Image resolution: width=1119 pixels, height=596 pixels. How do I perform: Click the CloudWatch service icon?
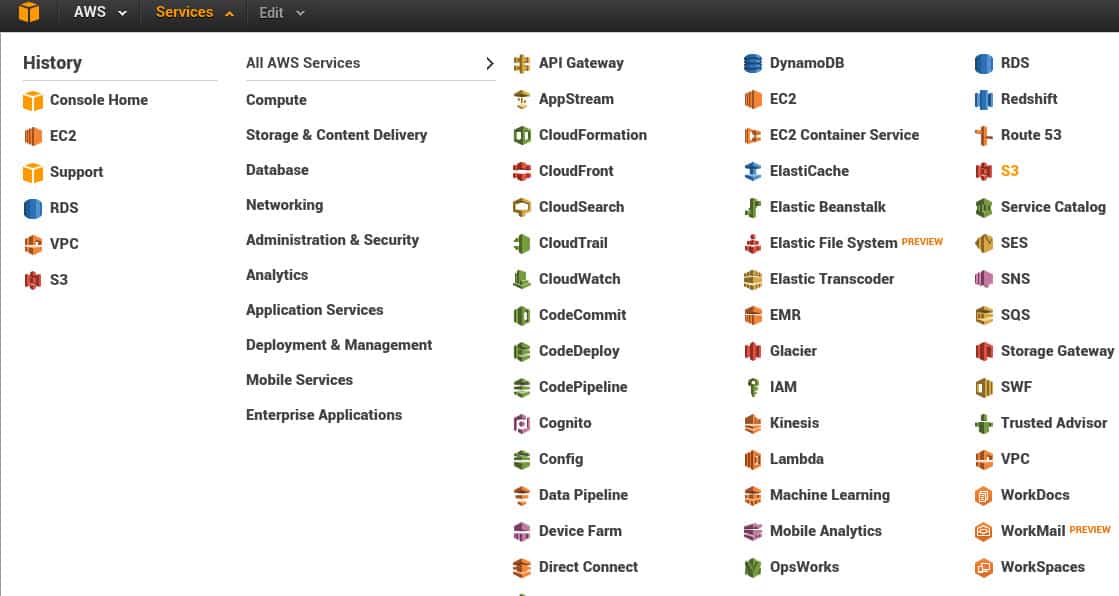pyautogui.click(x=521, y=279)
